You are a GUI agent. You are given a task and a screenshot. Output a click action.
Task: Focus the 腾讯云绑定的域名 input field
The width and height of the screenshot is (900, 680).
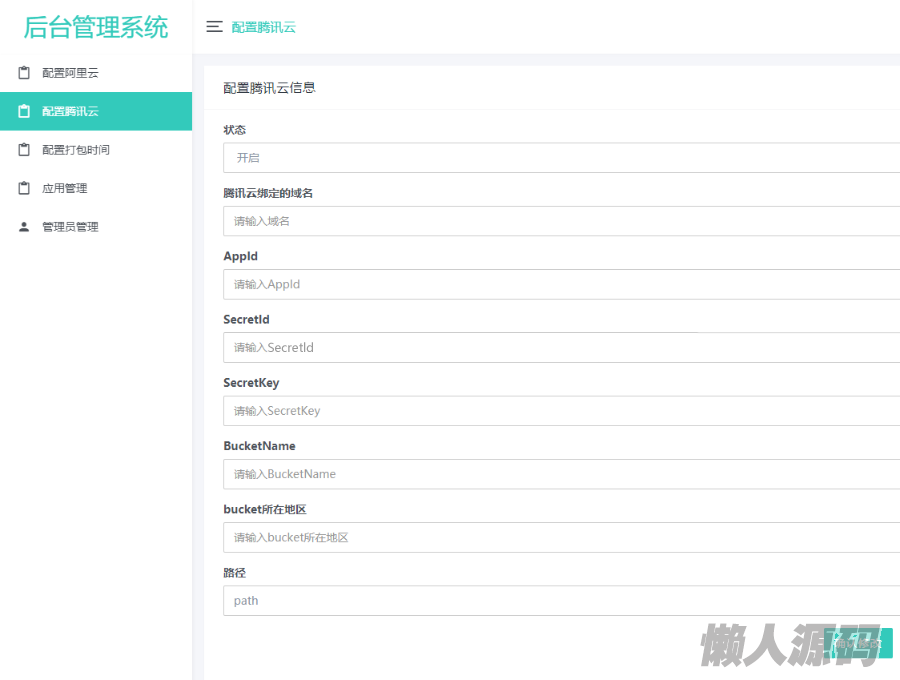560,221
